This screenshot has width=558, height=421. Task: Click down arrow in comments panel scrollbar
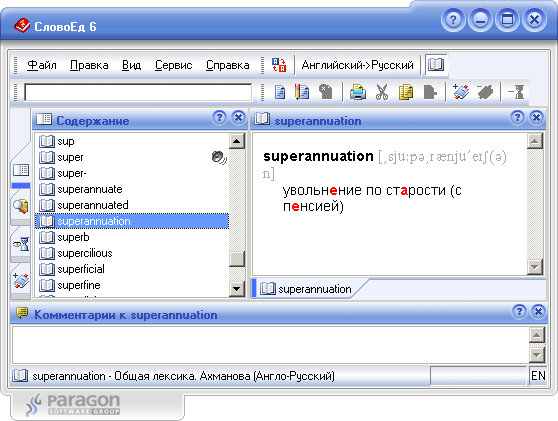[537, 354]
